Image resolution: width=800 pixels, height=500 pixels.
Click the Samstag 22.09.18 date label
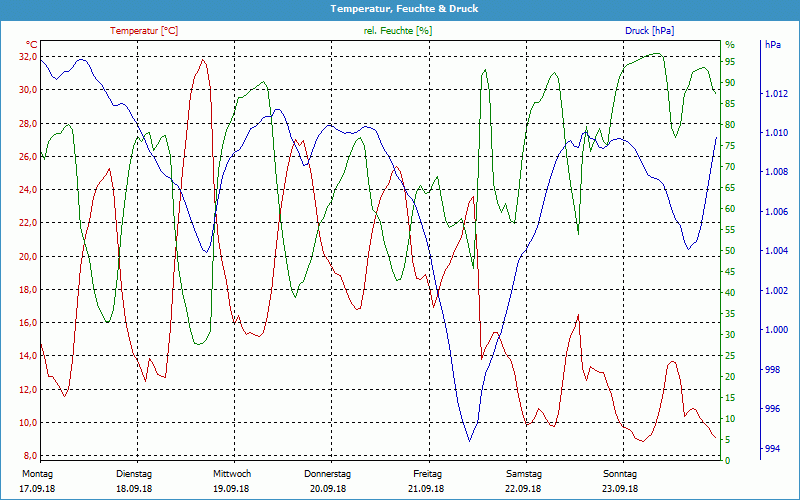point(523,481)
